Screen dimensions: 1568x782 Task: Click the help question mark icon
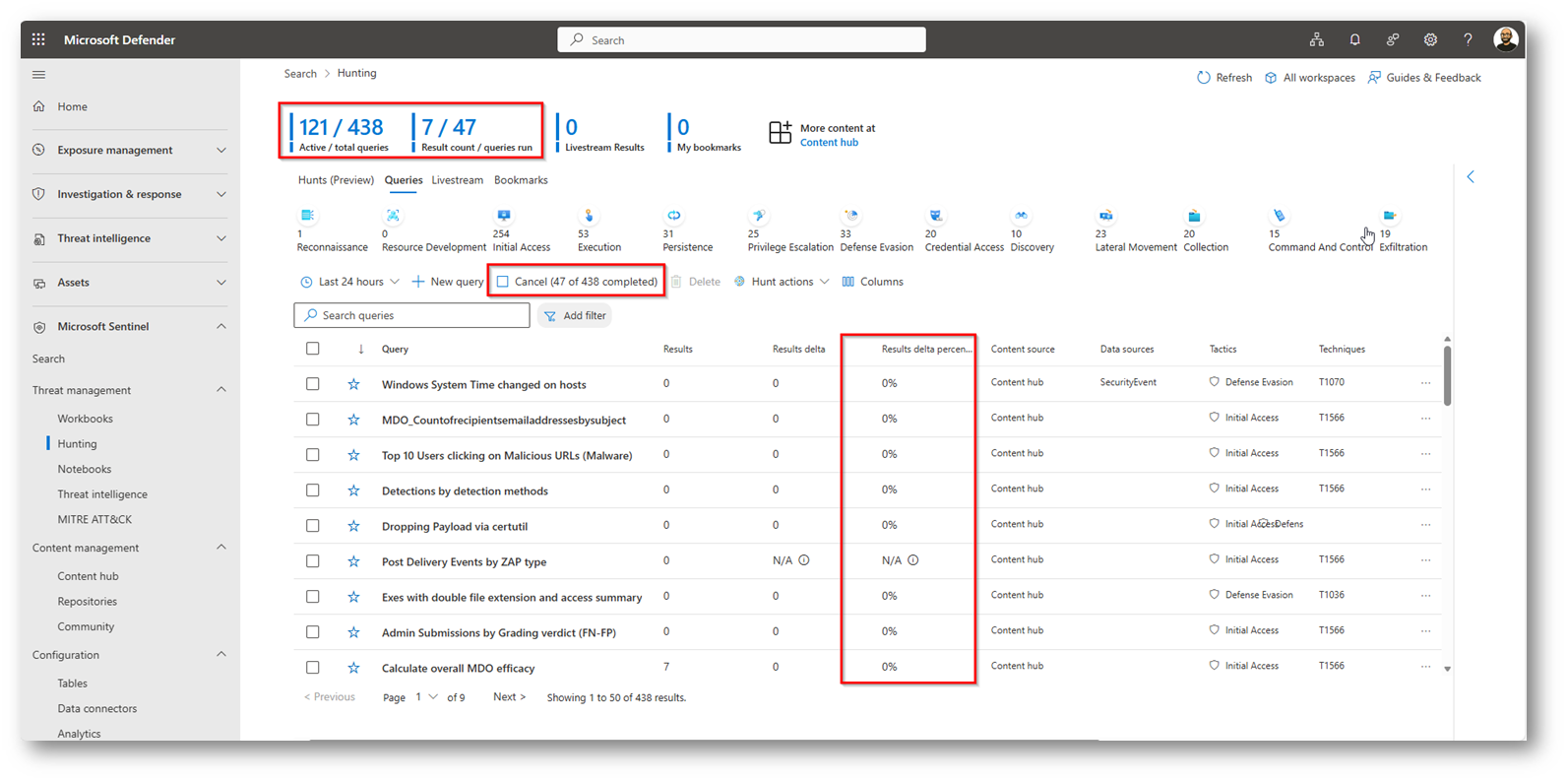coord(1467,39)
